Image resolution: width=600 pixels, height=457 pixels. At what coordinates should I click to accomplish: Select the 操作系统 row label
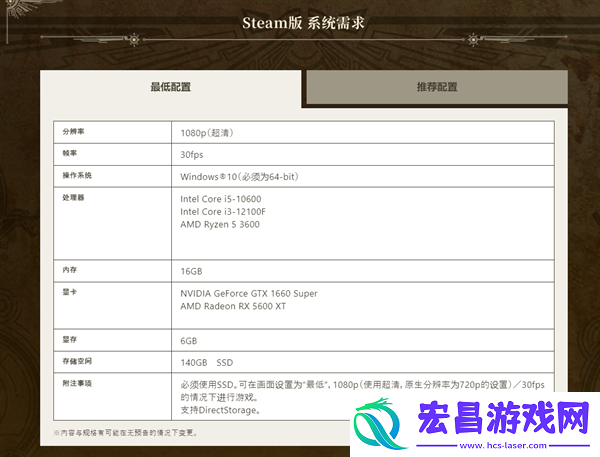[77, 175]
